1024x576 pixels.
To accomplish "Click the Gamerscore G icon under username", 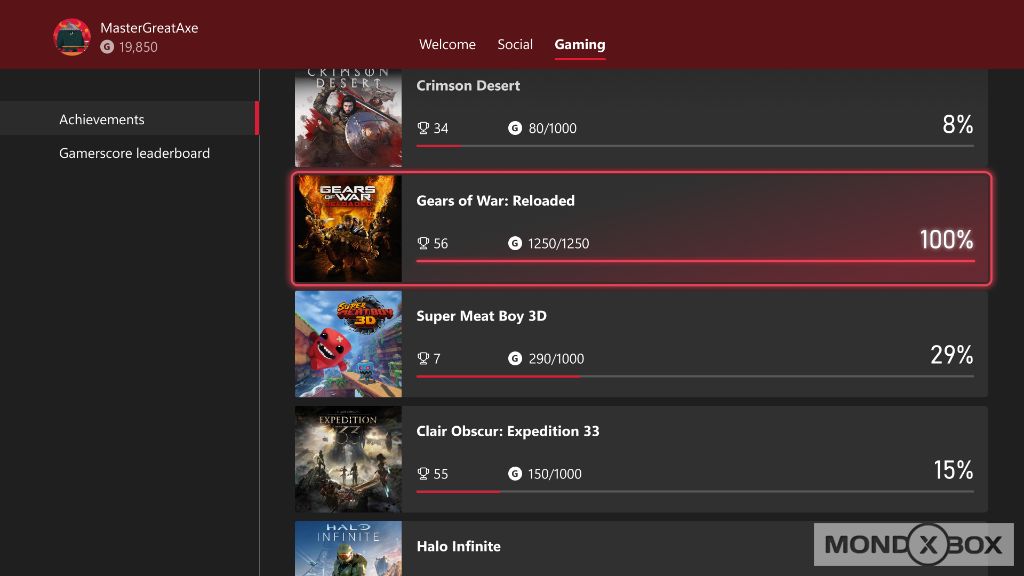I will 107,47.
